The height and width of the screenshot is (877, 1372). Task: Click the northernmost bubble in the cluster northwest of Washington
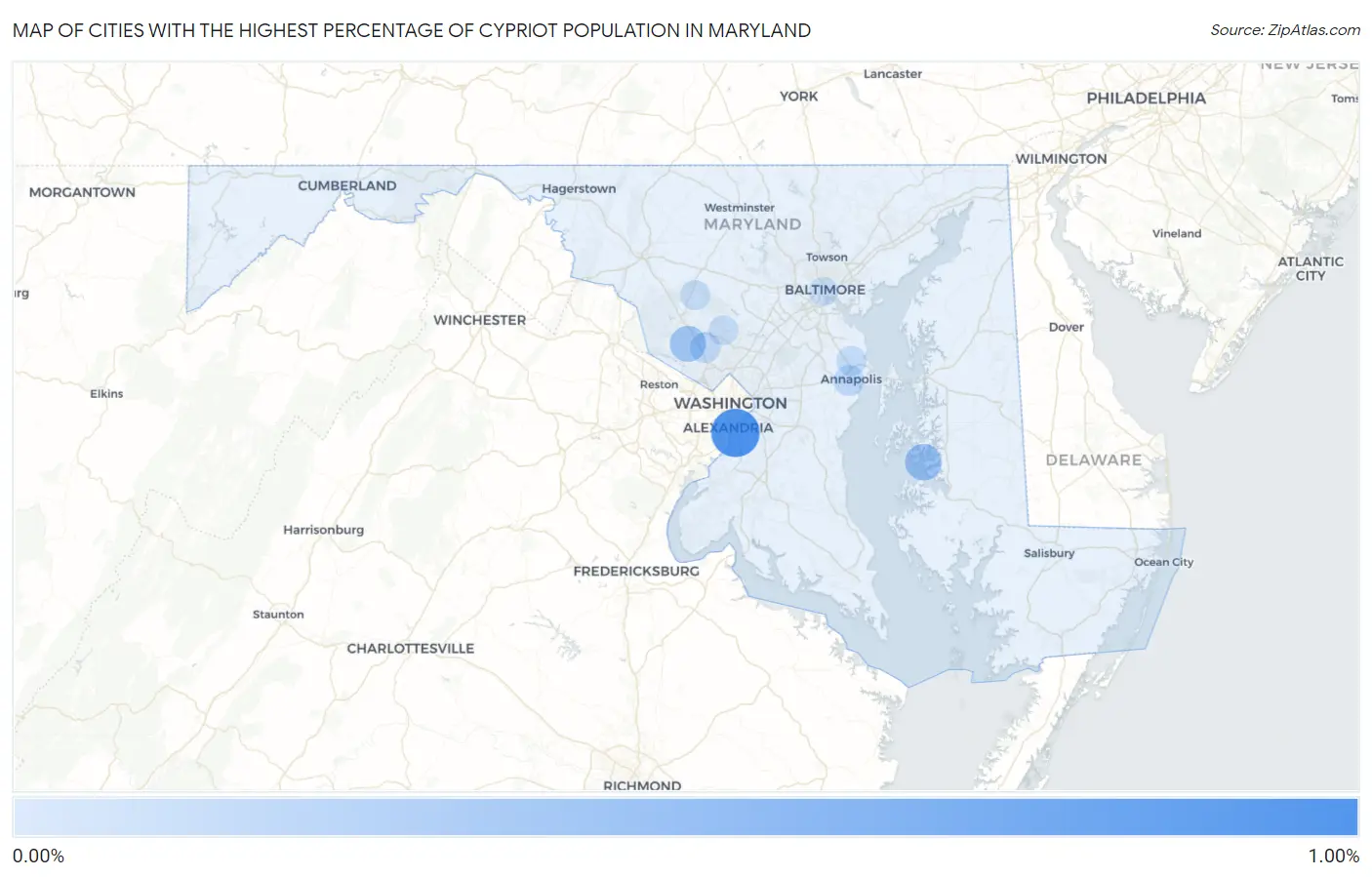(x=695, y=295)
